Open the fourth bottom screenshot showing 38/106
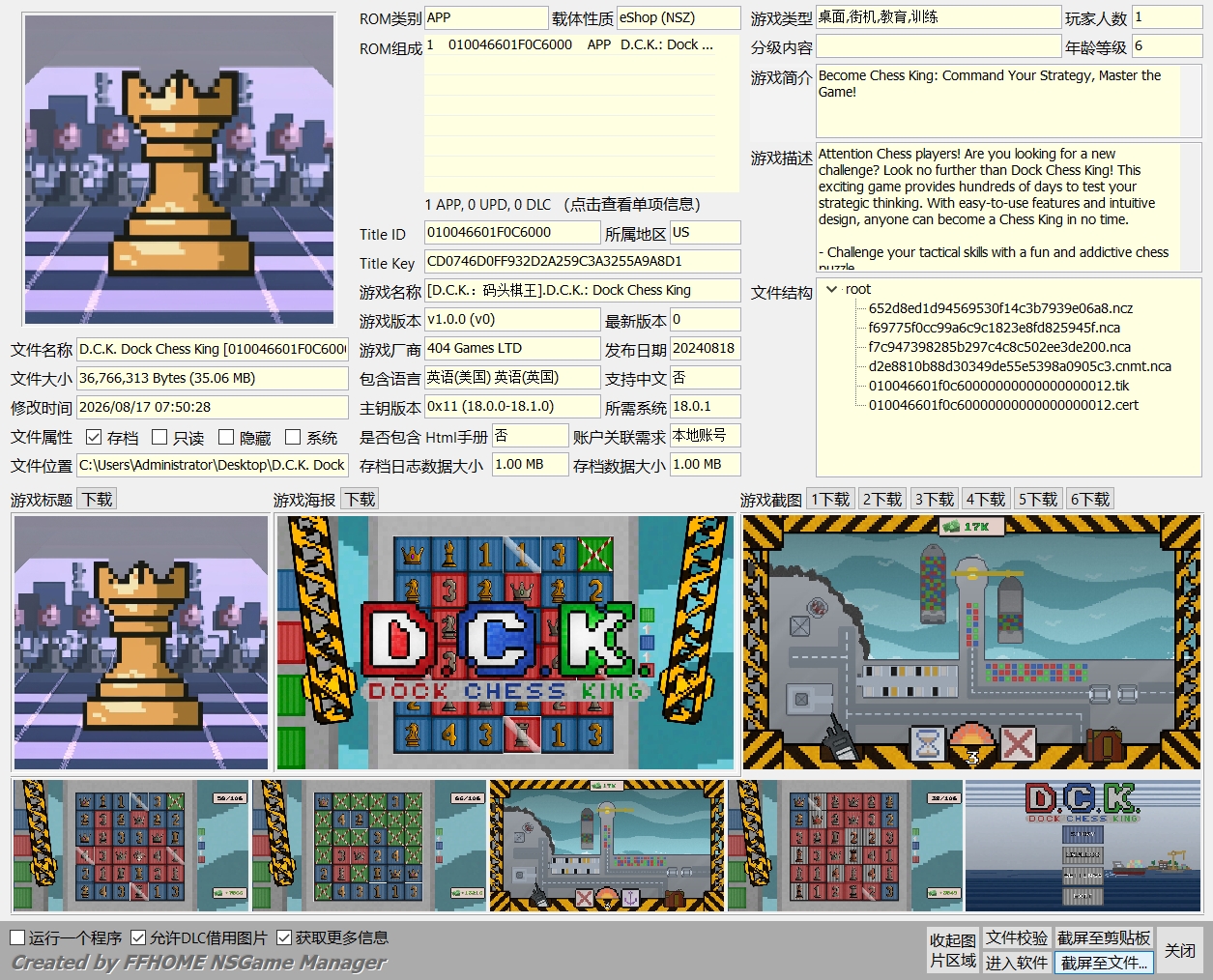Image resolution: width=1213 pixels, height=980 pixels. click(845, 846)
